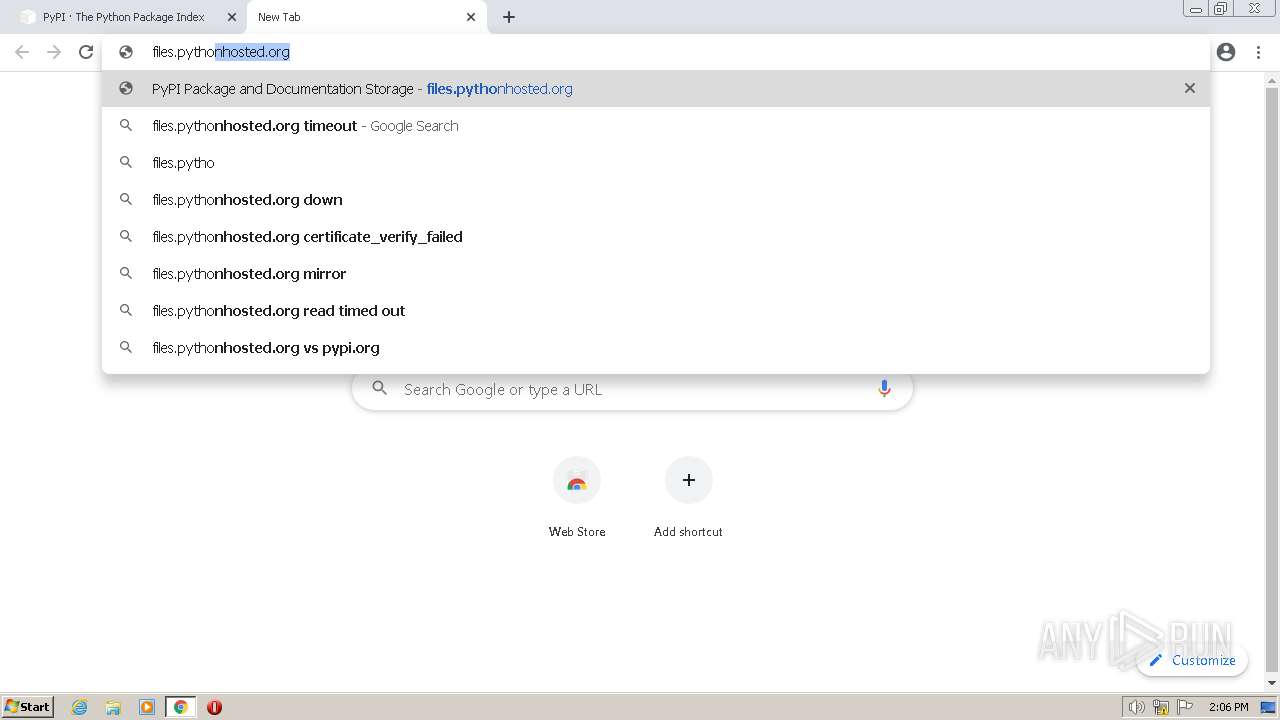Click the Customize button
This screenshot has width=1280, height=720.
click(1192, 660)
